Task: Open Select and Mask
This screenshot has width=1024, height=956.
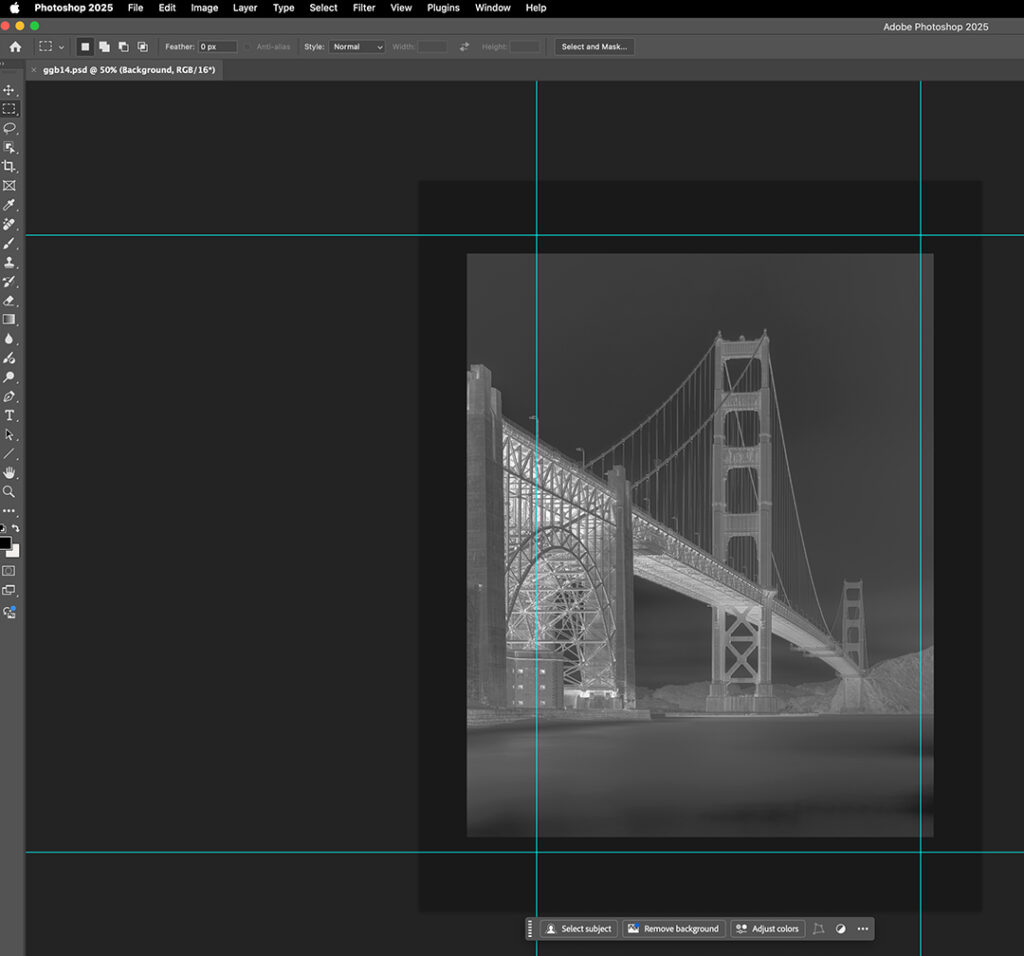Action: [x=594, y=46]
